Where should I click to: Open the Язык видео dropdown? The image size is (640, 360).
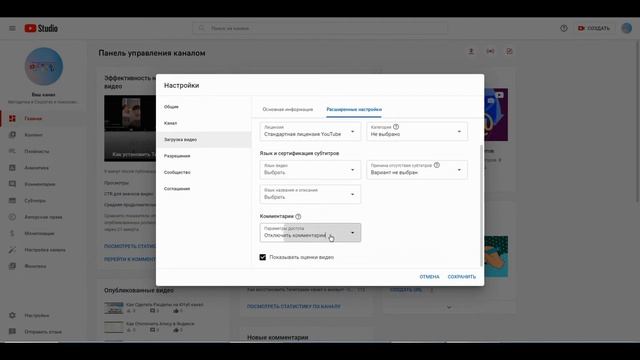(x=310, y=170)
